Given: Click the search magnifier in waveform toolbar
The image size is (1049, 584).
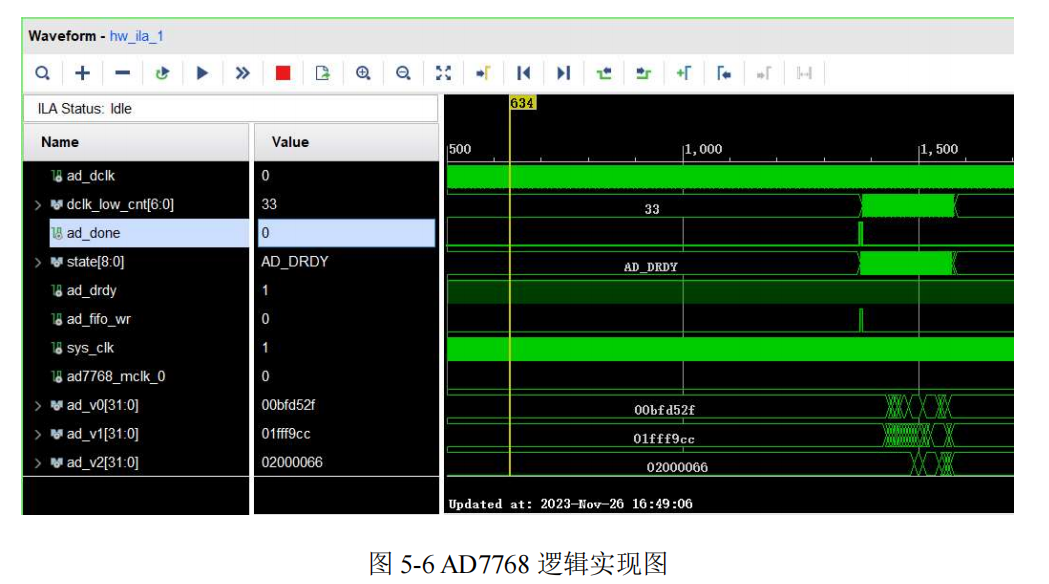Looking at the screenshot, I should click(42, 73).
